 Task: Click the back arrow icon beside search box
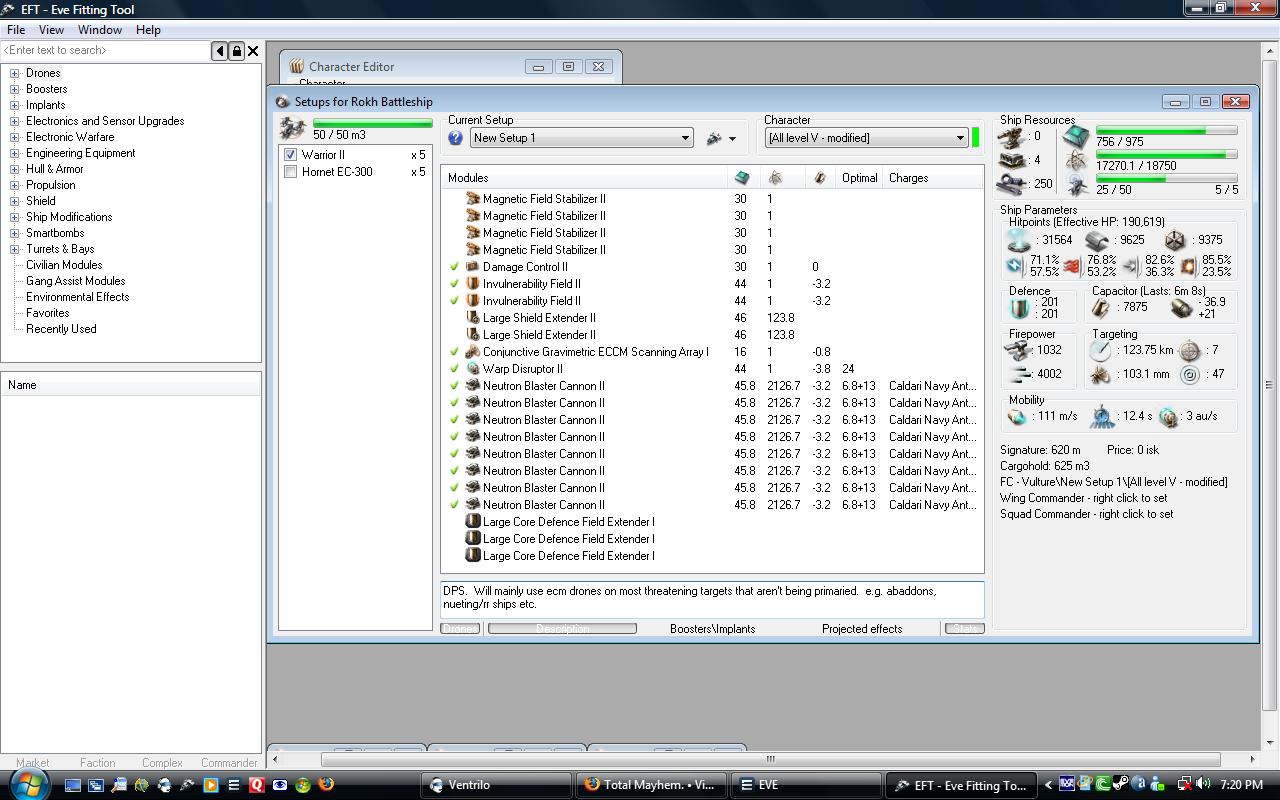click(x=220, y=51)
